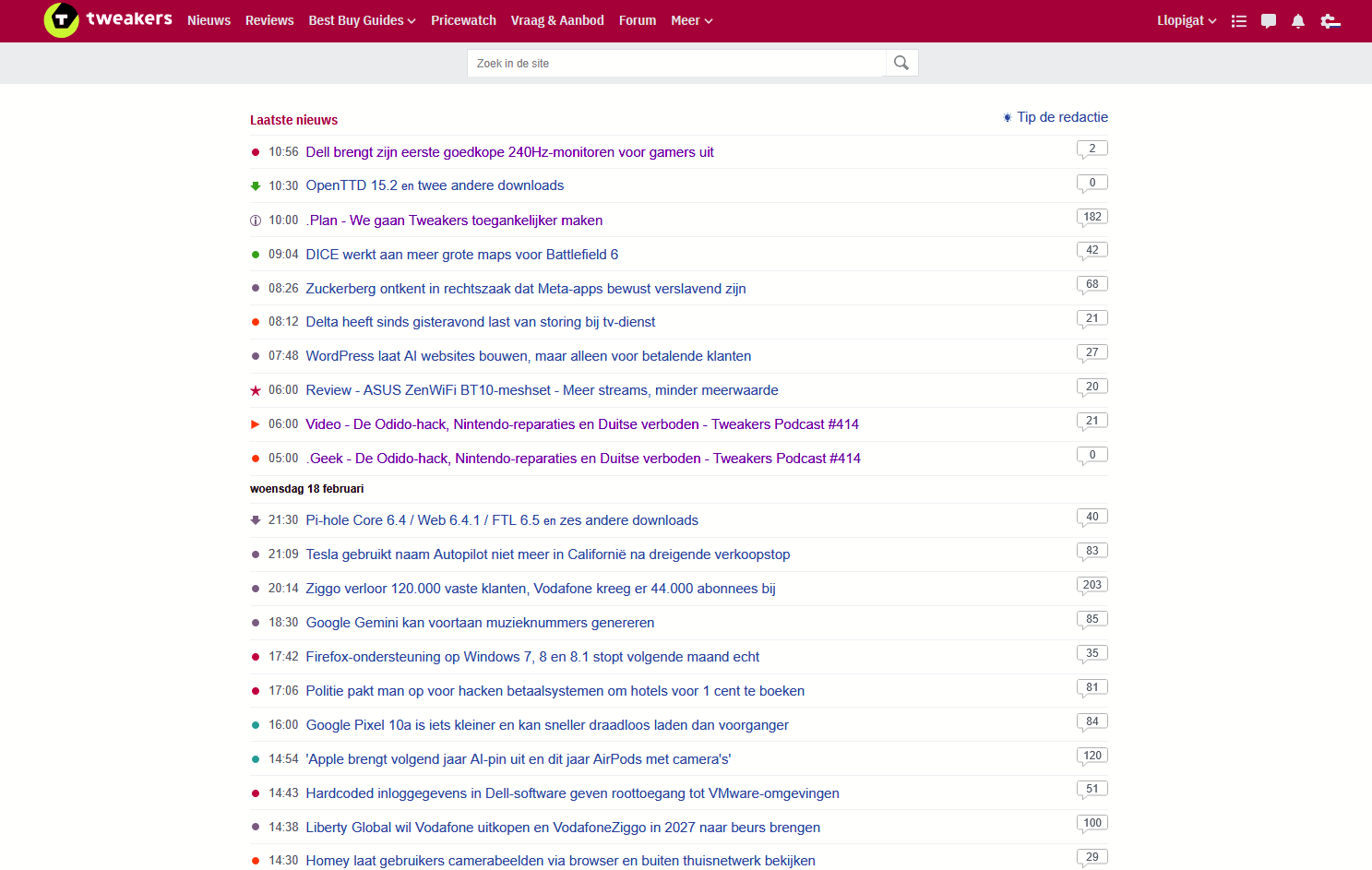Open the 100 comments bubble for Liberty Global

[x=1092, y=824]
